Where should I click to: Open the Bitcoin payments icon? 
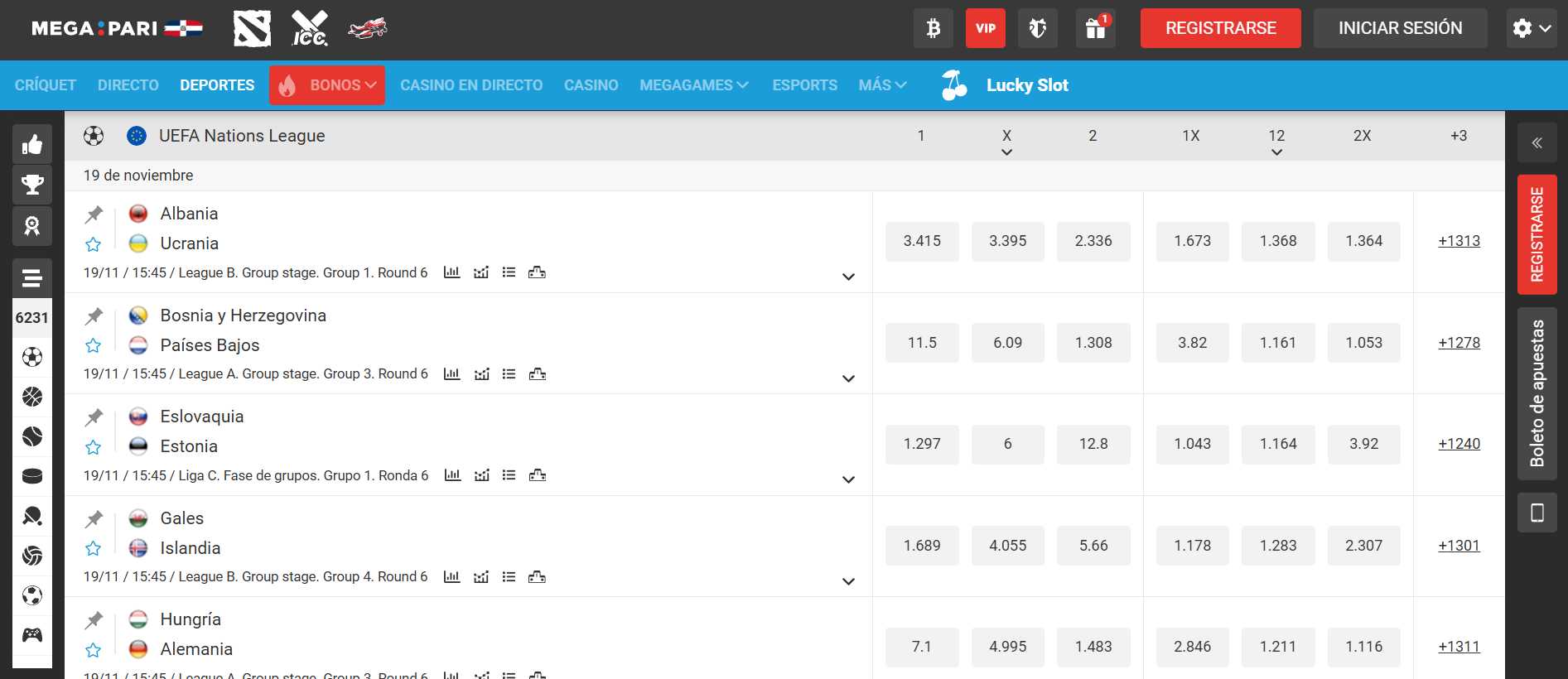(934, 28)
